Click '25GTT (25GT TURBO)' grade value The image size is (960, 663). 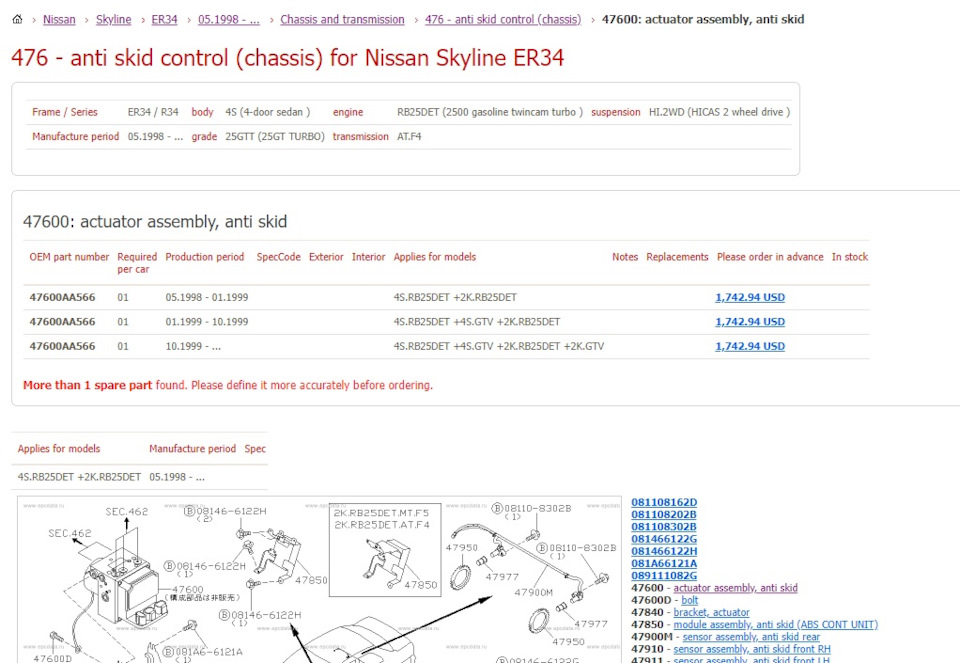pos(275,137)
